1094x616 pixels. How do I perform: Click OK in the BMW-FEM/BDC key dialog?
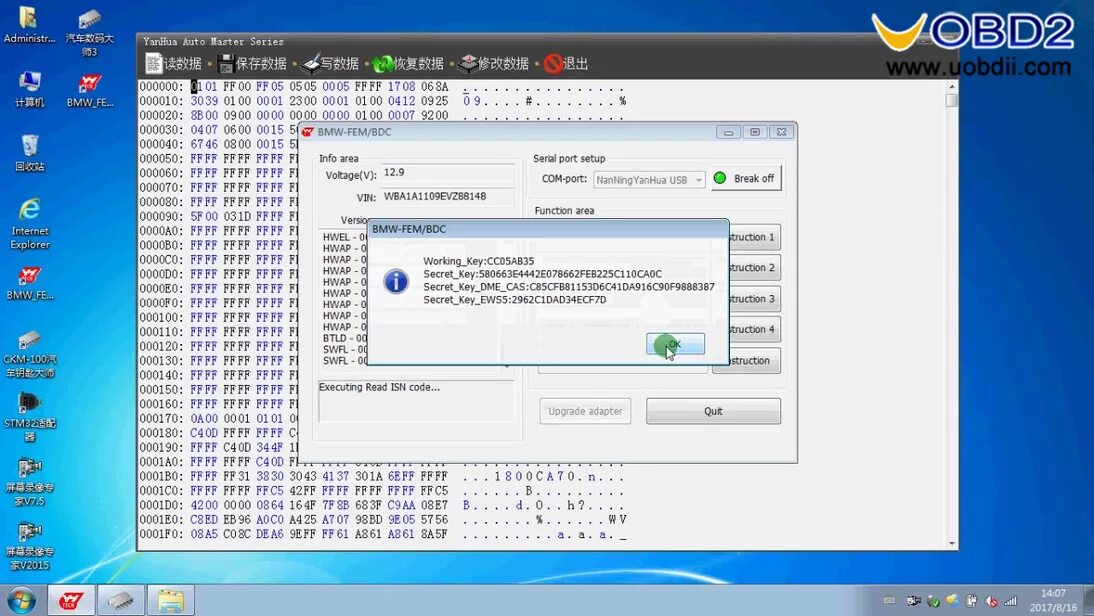[x=675, y=344]
